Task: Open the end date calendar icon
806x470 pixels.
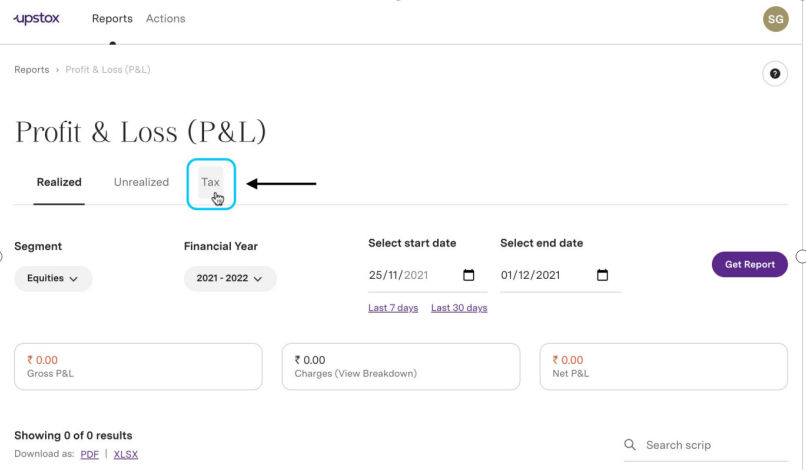Action: pos(602,275)
